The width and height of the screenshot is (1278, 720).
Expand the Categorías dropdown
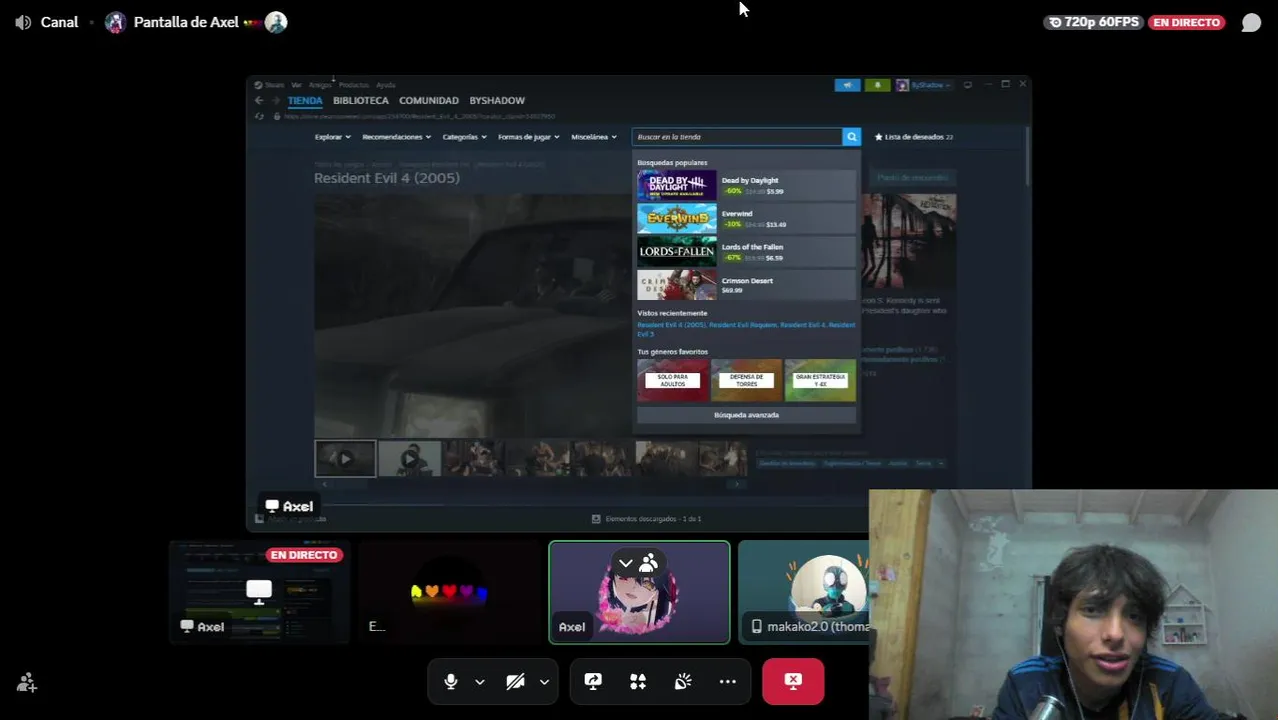[x=464, y=137]
